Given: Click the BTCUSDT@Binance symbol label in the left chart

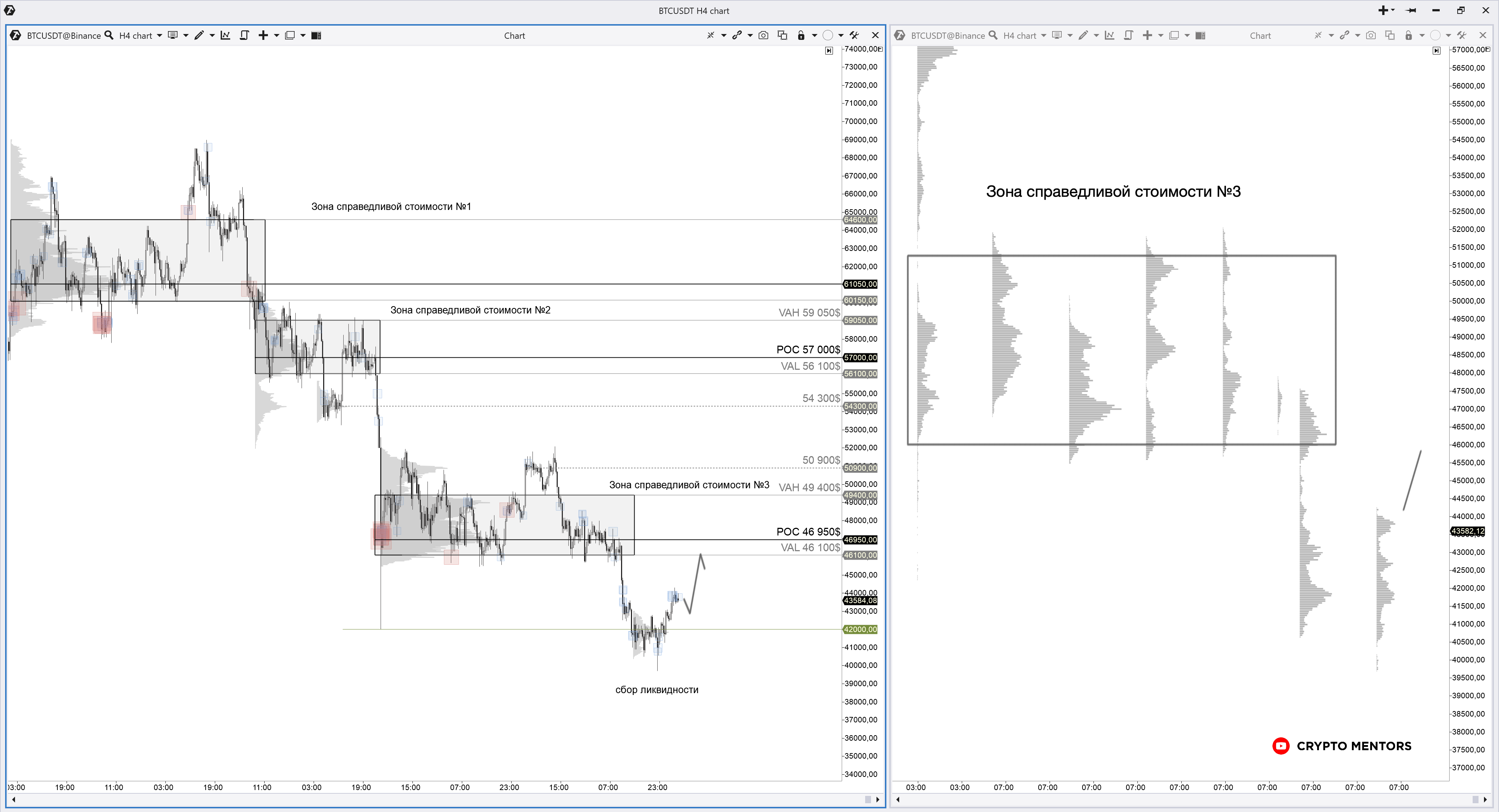Looking at the screenshot, I should [63, 35].
